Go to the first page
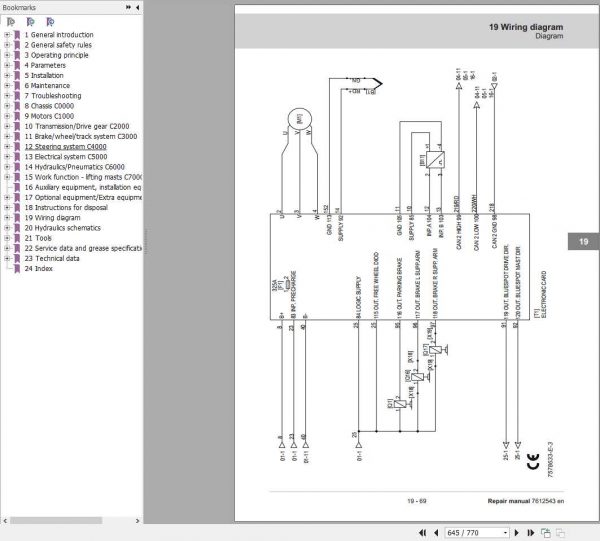The height and width of the screenshot is (541, 600). click(x=422, y=533)
